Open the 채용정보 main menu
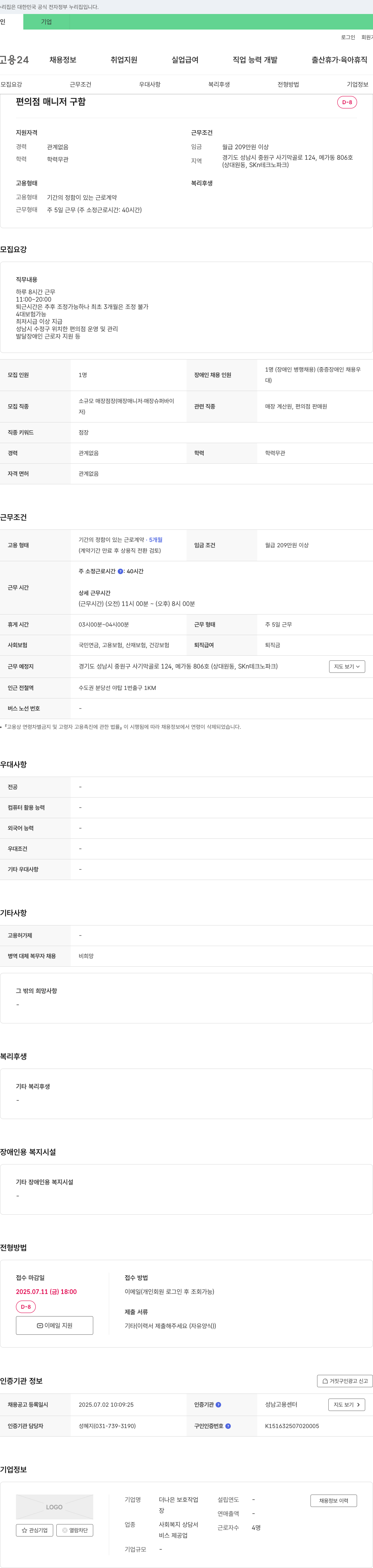The width and height of the screenshot is (373, 1568). pyautogui.click(x=63, y=59)
